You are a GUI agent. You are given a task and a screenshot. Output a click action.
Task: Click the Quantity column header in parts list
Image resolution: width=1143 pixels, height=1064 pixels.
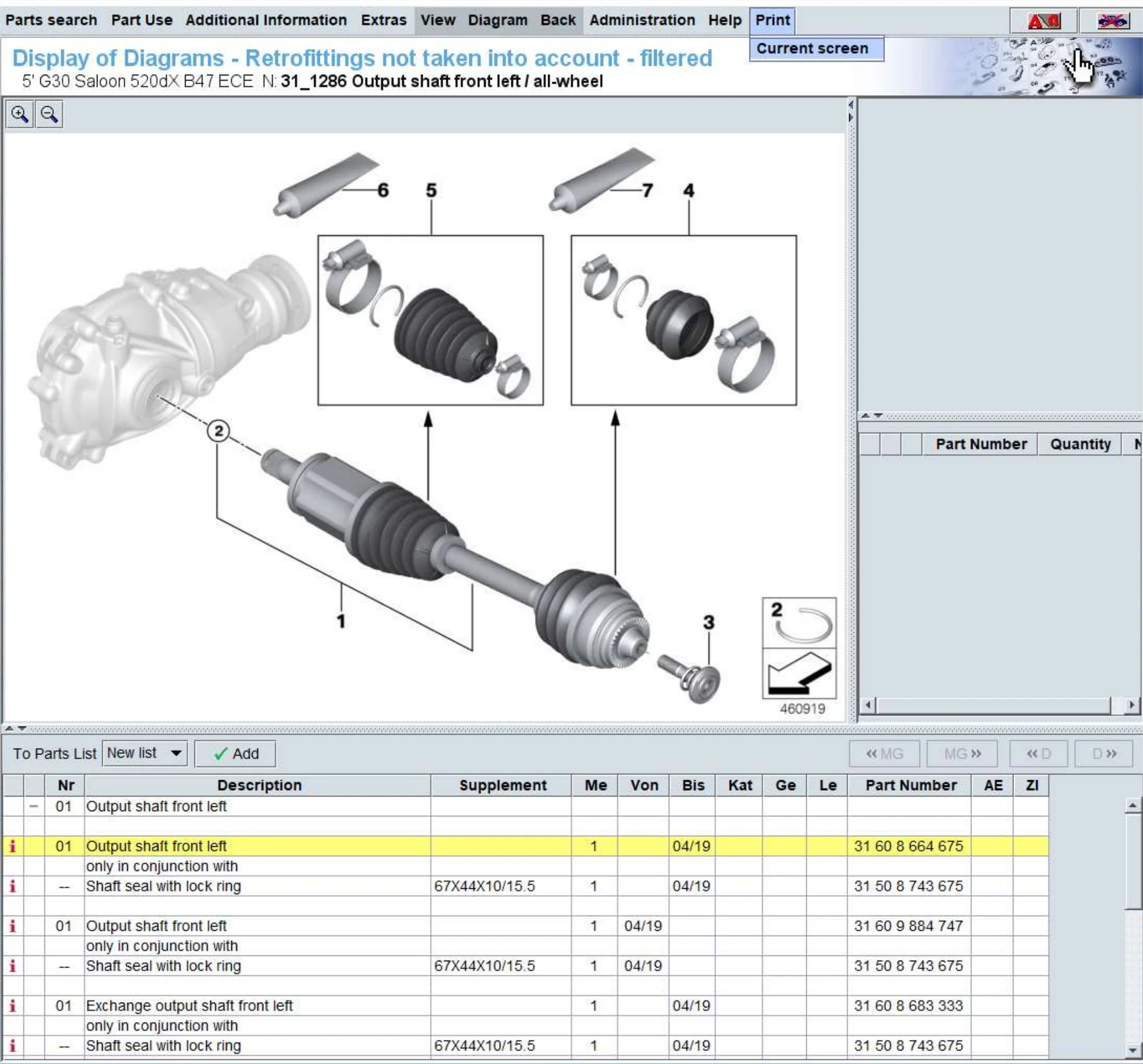point(1080,444)
